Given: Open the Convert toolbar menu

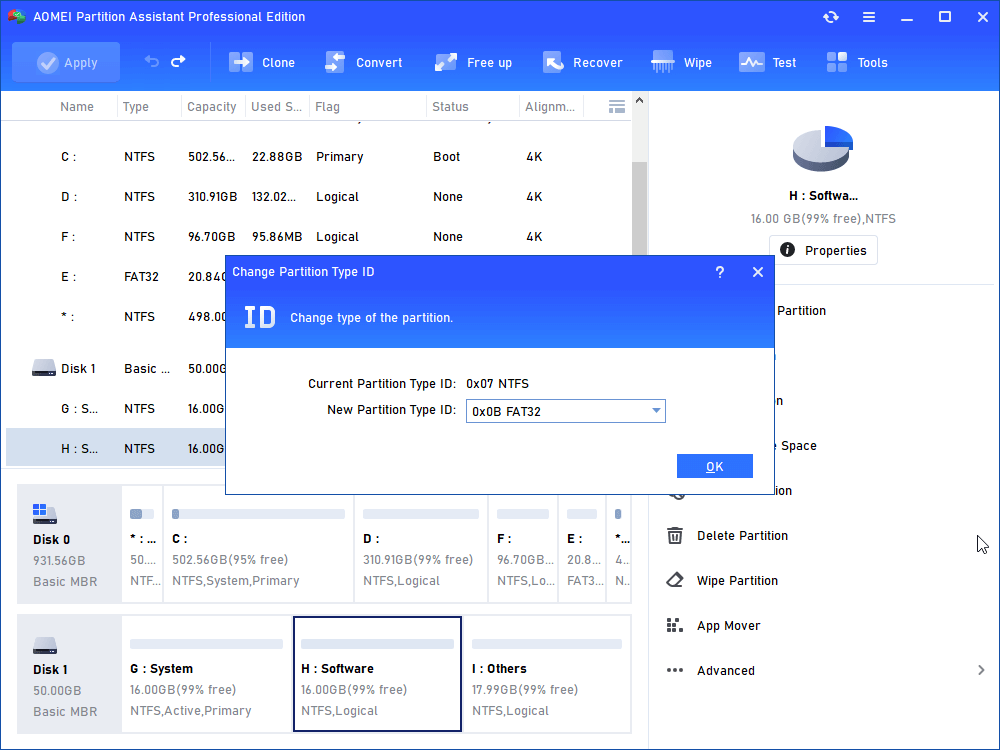Looking at the screenshot, I should point(364,62).
